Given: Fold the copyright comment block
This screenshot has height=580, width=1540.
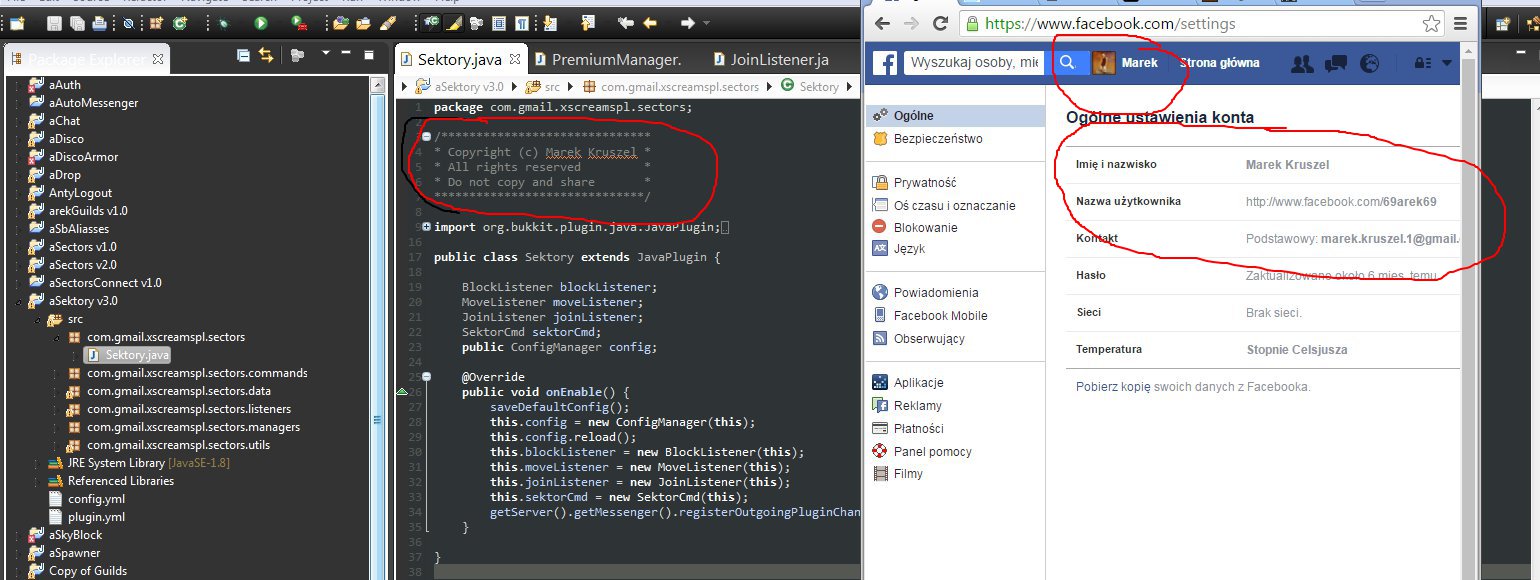Looking at the screenshot, I should click(427, 136).
